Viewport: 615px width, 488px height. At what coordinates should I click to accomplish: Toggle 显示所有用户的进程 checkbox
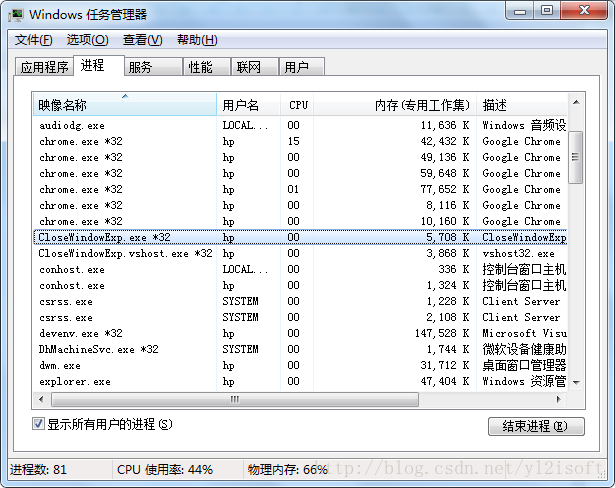pyautogui.click(x=38, y=424)
